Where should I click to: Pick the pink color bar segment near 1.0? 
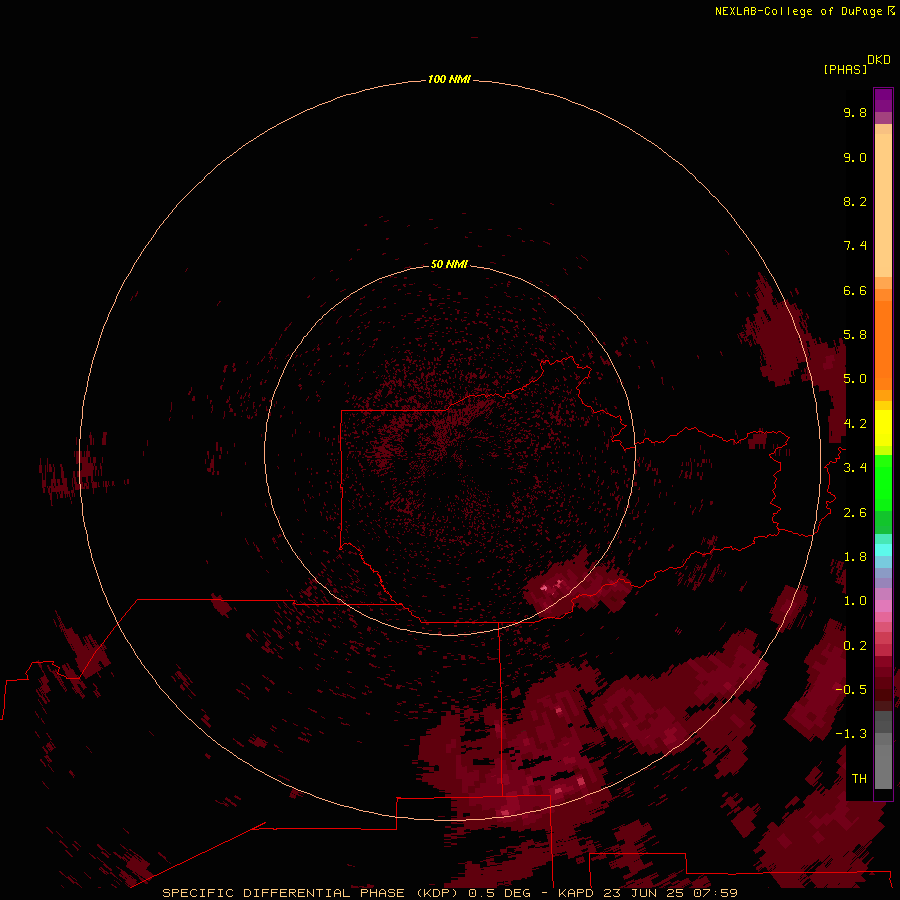point(883,606)
